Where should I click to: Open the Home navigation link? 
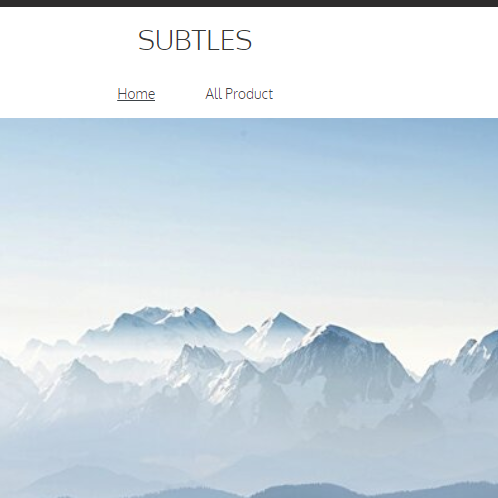point(136,94)
